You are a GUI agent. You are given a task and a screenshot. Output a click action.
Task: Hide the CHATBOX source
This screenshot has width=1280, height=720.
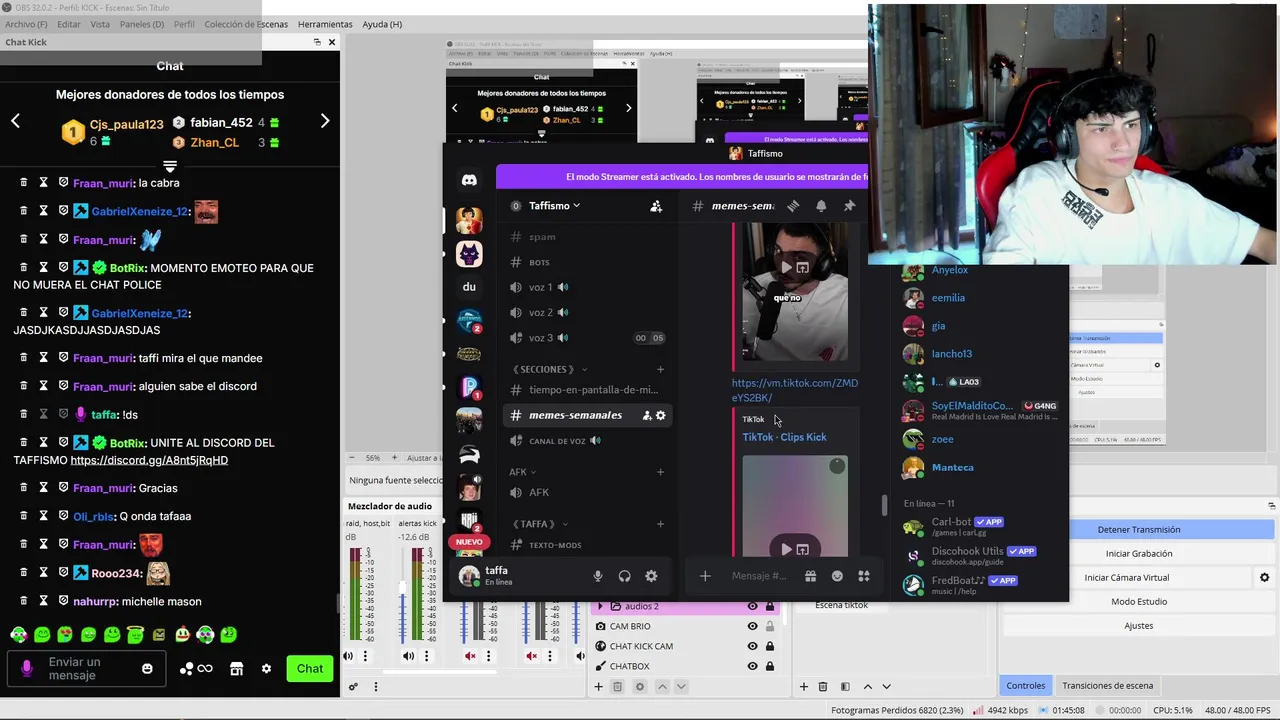(x=752, y=666)
